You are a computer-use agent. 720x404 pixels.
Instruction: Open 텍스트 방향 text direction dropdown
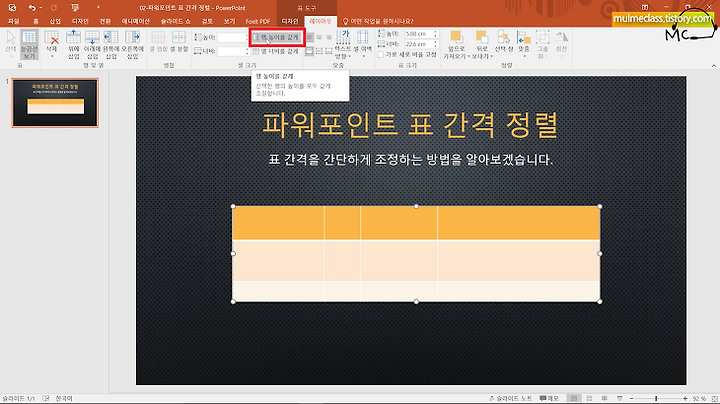[343, 45]
